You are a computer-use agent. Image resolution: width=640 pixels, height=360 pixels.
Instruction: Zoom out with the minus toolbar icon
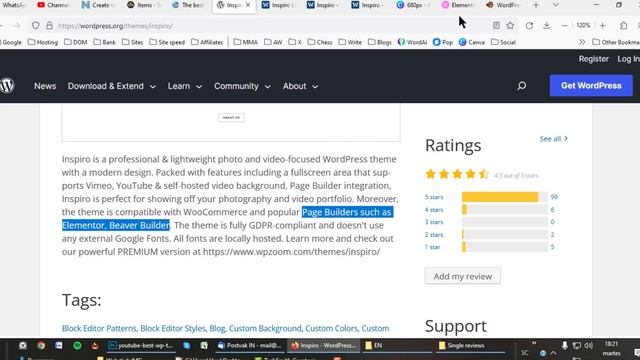[x=564, y=25]
